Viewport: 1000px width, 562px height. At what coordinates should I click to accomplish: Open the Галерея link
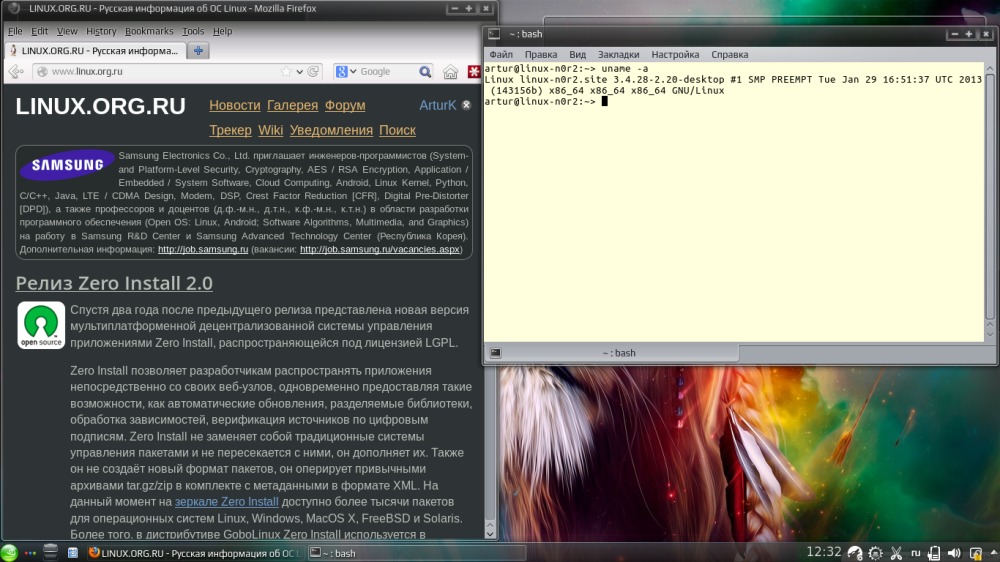click(292, 105)
